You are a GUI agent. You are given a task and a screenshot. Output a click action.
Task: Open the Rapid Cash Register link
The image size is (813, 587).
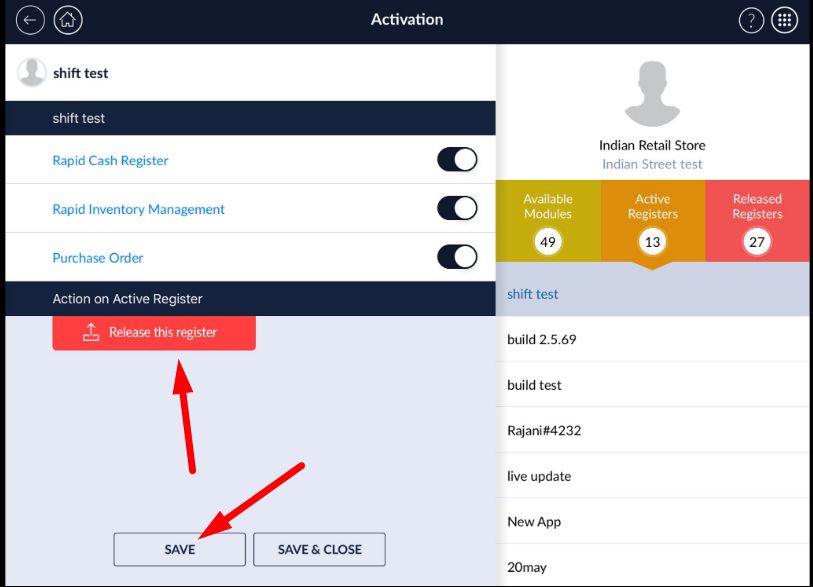pyautogui.click(x=110, y=160)
